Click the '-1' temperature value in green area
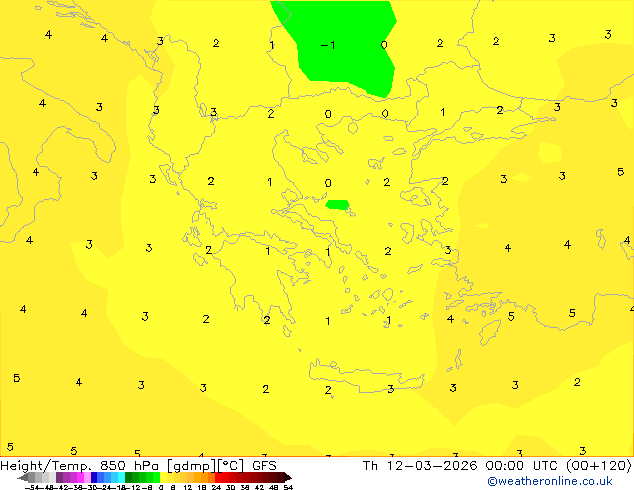This screenshot has height=490, width=634. point(328,45)
